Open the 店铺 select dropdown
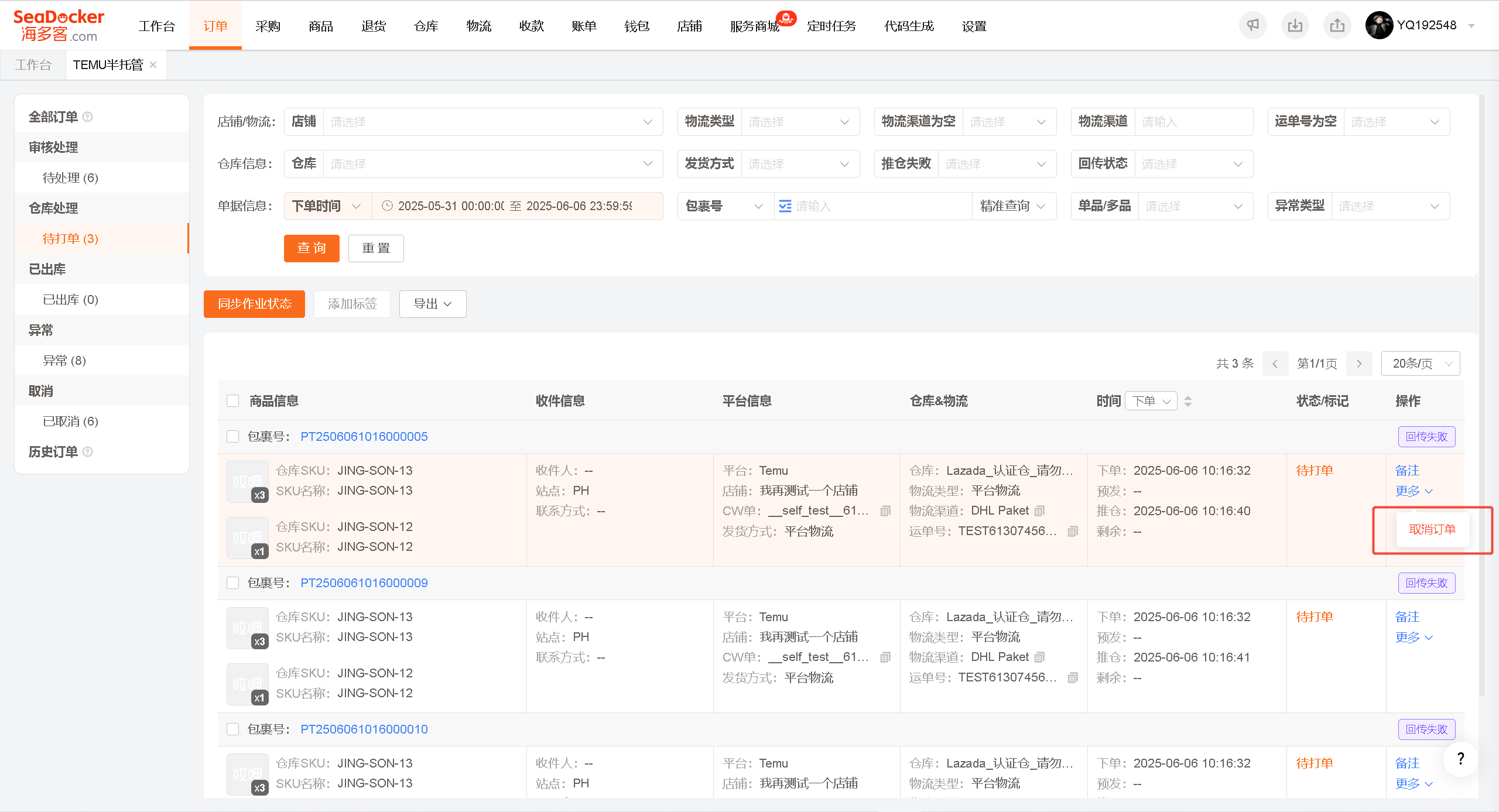Image resolution: width=1499 pixels, height=812 pixels. (493, 122)
